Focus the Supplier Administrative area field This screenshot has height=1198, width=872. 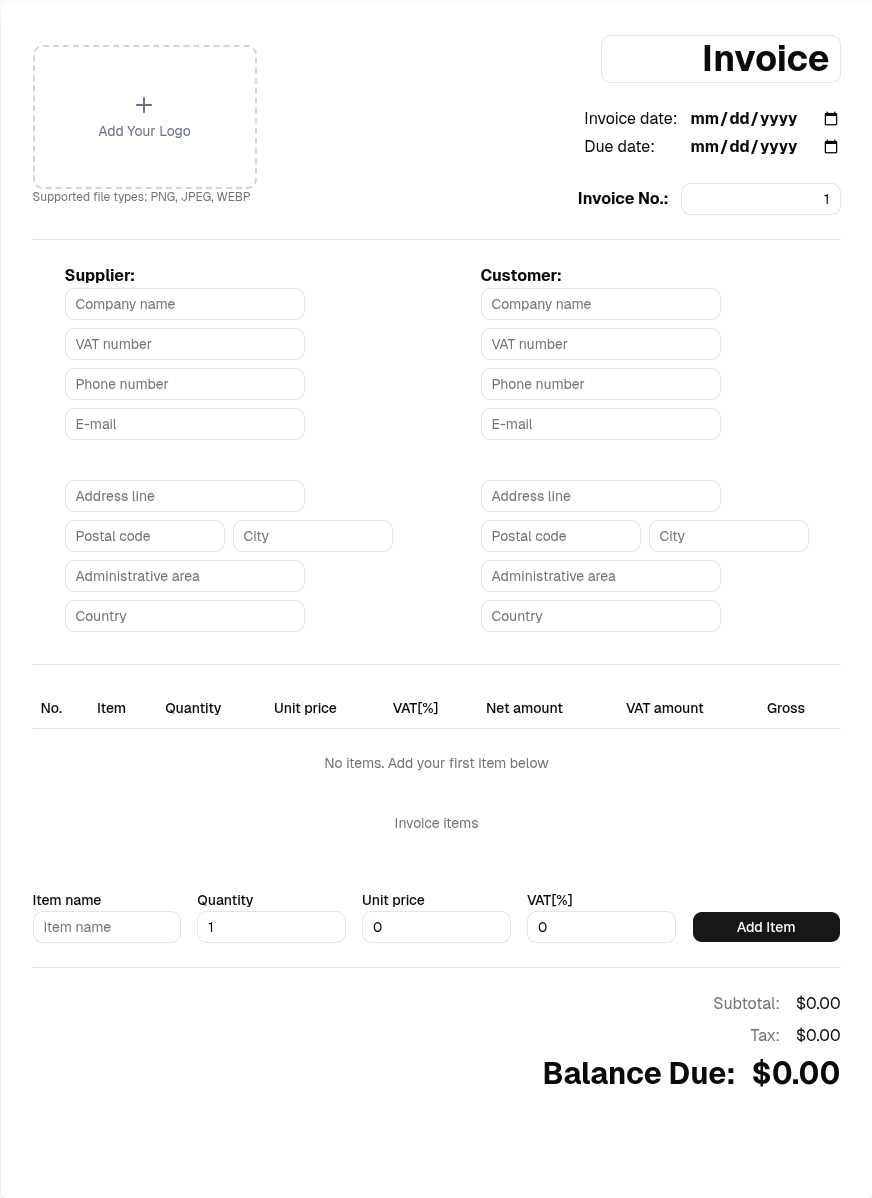[x=185, y=576]
